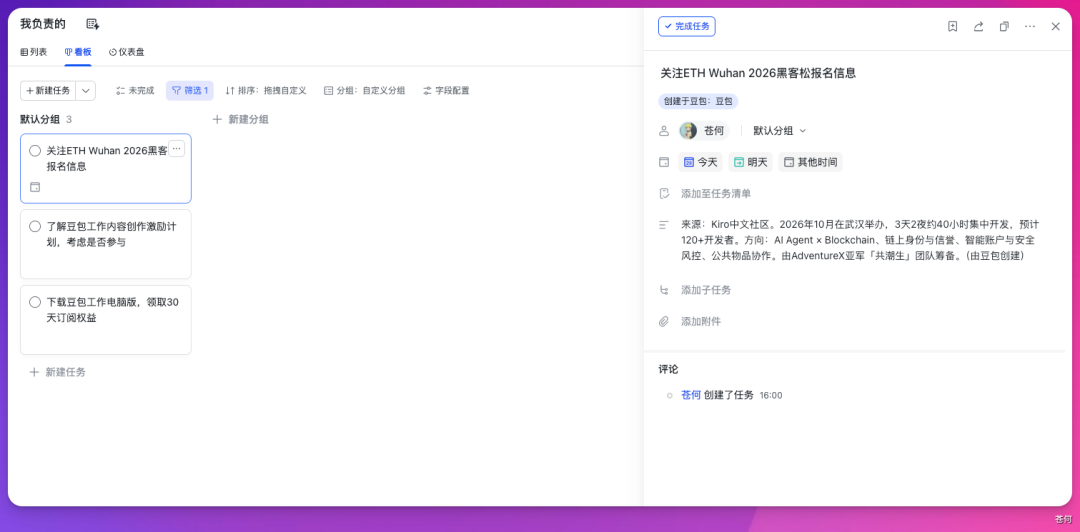1080x532 pixels.
Task: Click 添加附件
Action: (x=701, y=321)
